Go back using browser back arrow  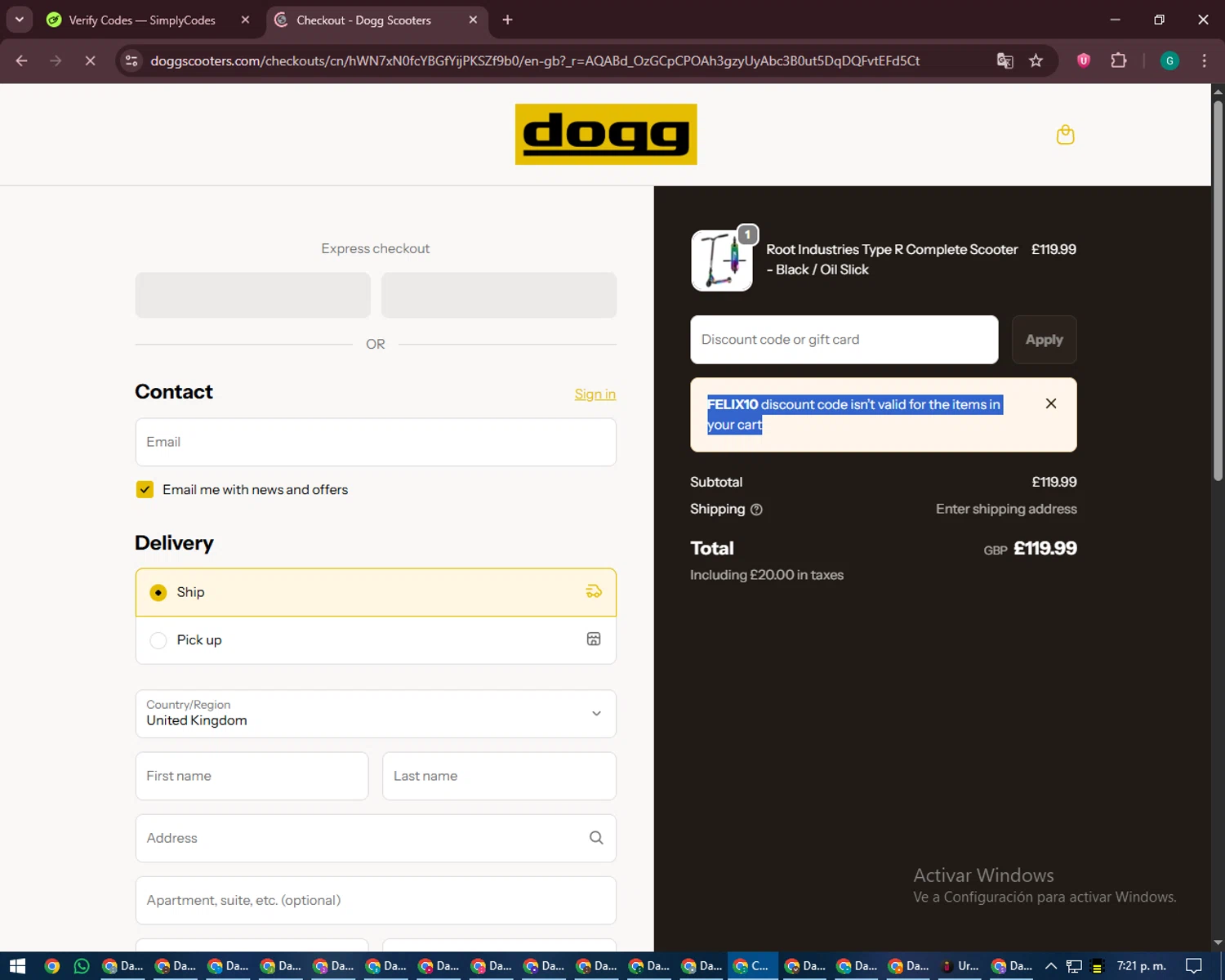pyautogui.click(x=21, y=60)
